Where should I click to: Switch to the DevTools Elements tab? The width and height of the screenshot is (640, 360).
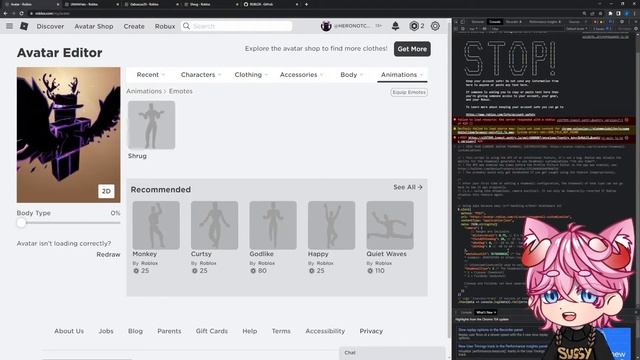click(x=478, y=22)
